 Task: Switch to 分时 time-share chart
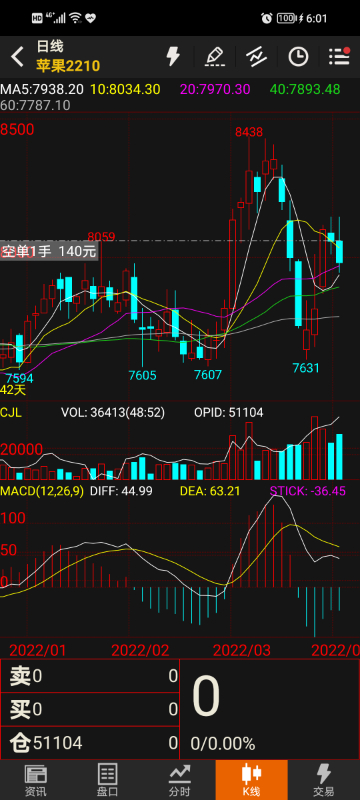click(x=179, y=780)
